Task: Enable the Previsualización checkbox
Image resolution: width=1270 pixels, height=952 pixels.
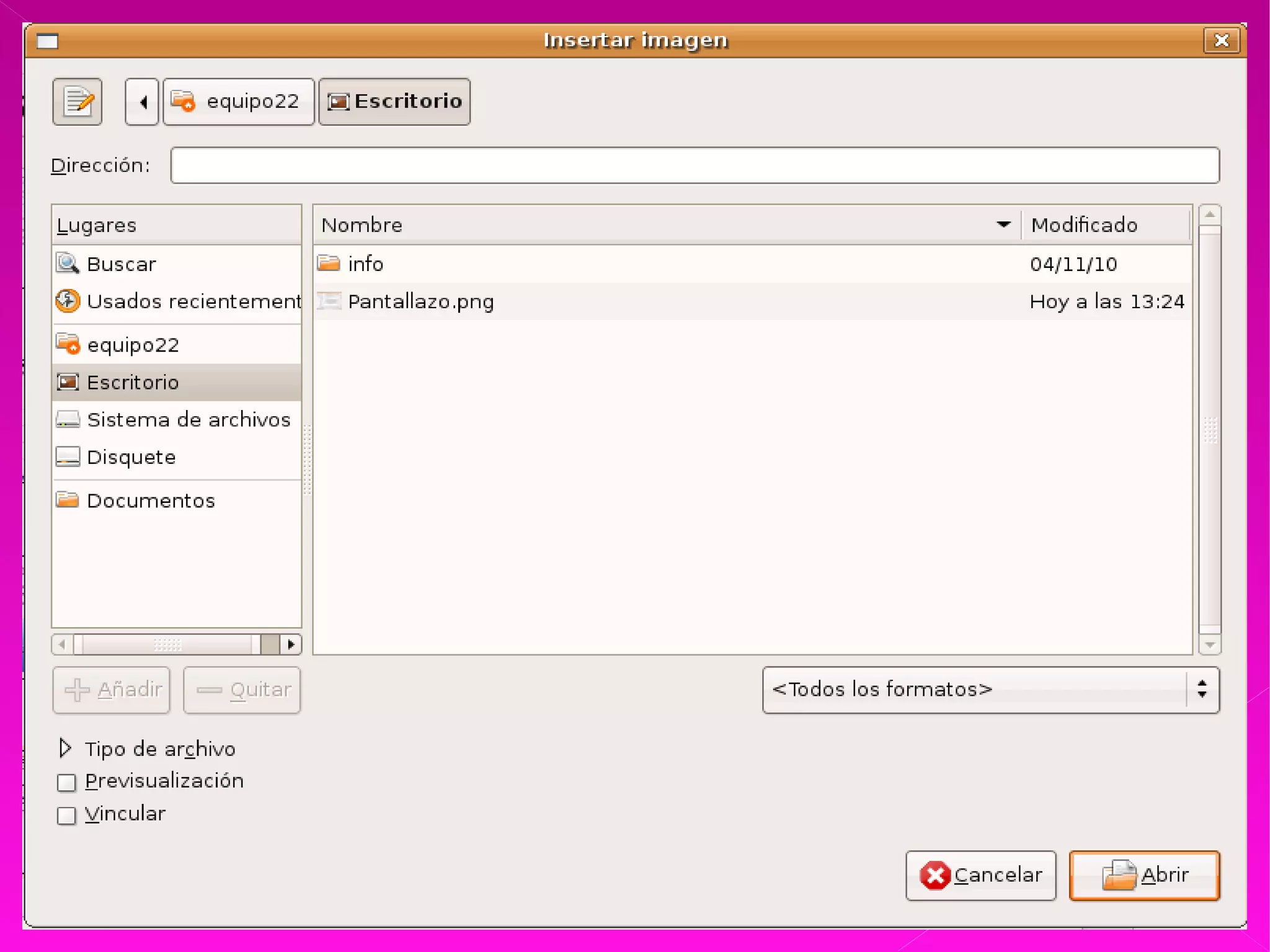Action: [66, 782]
